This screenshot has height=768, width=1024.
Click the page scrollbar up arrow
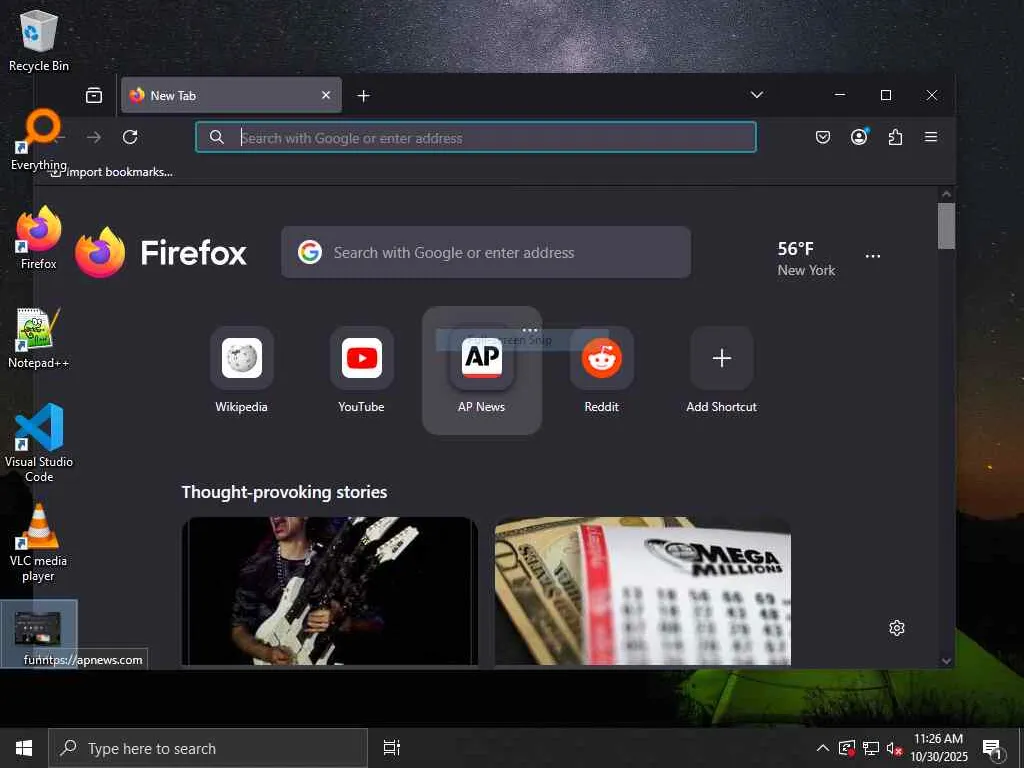pos(946,194)
